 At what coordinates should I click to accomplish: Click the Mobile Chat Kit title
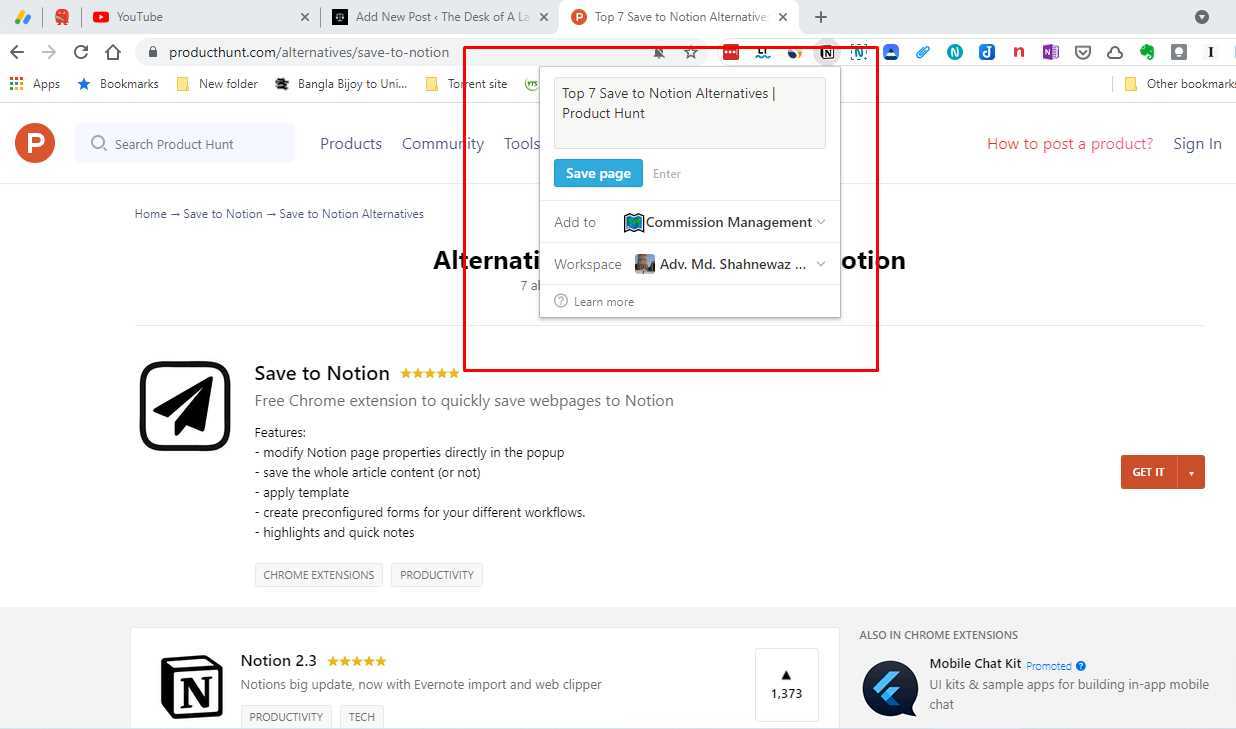975,663
